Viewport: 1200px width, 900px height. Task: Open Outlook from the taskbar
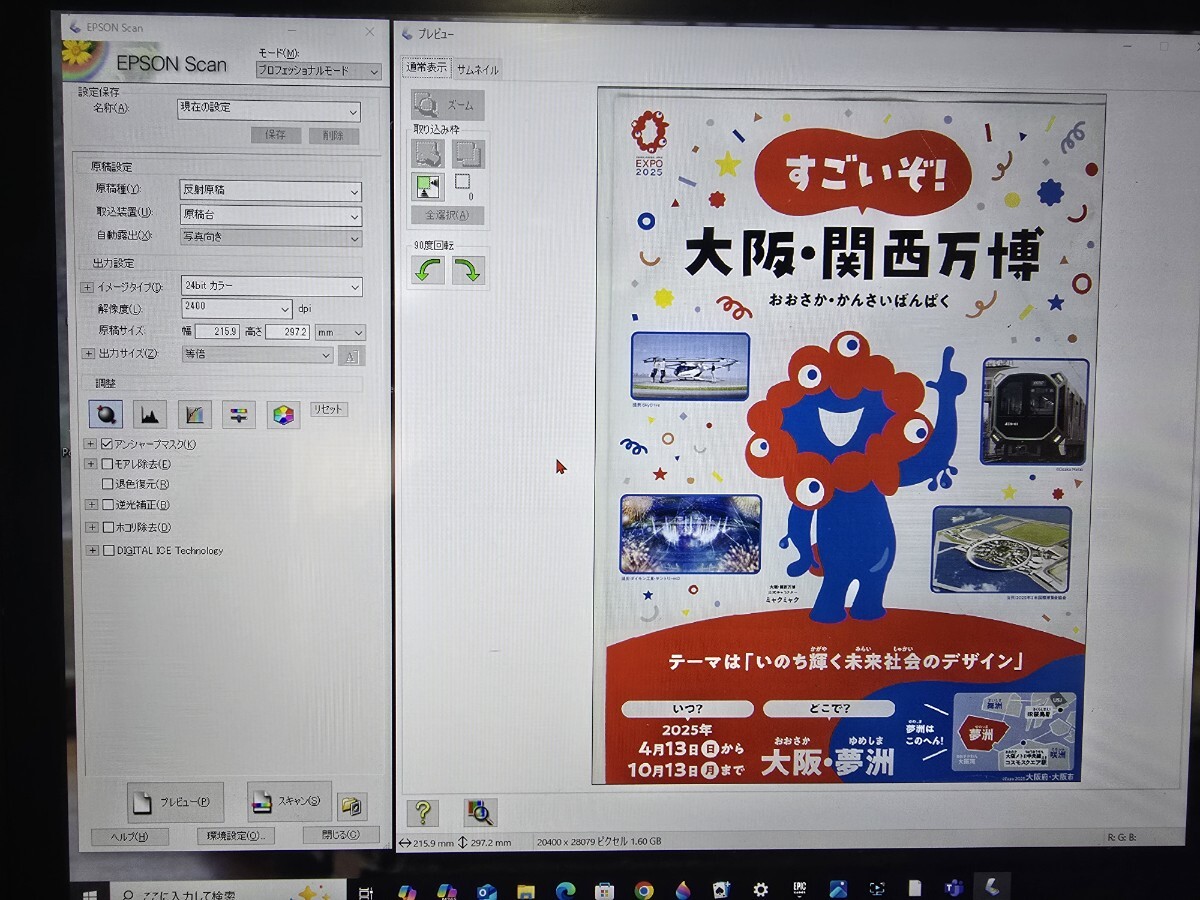pos(487,890)
